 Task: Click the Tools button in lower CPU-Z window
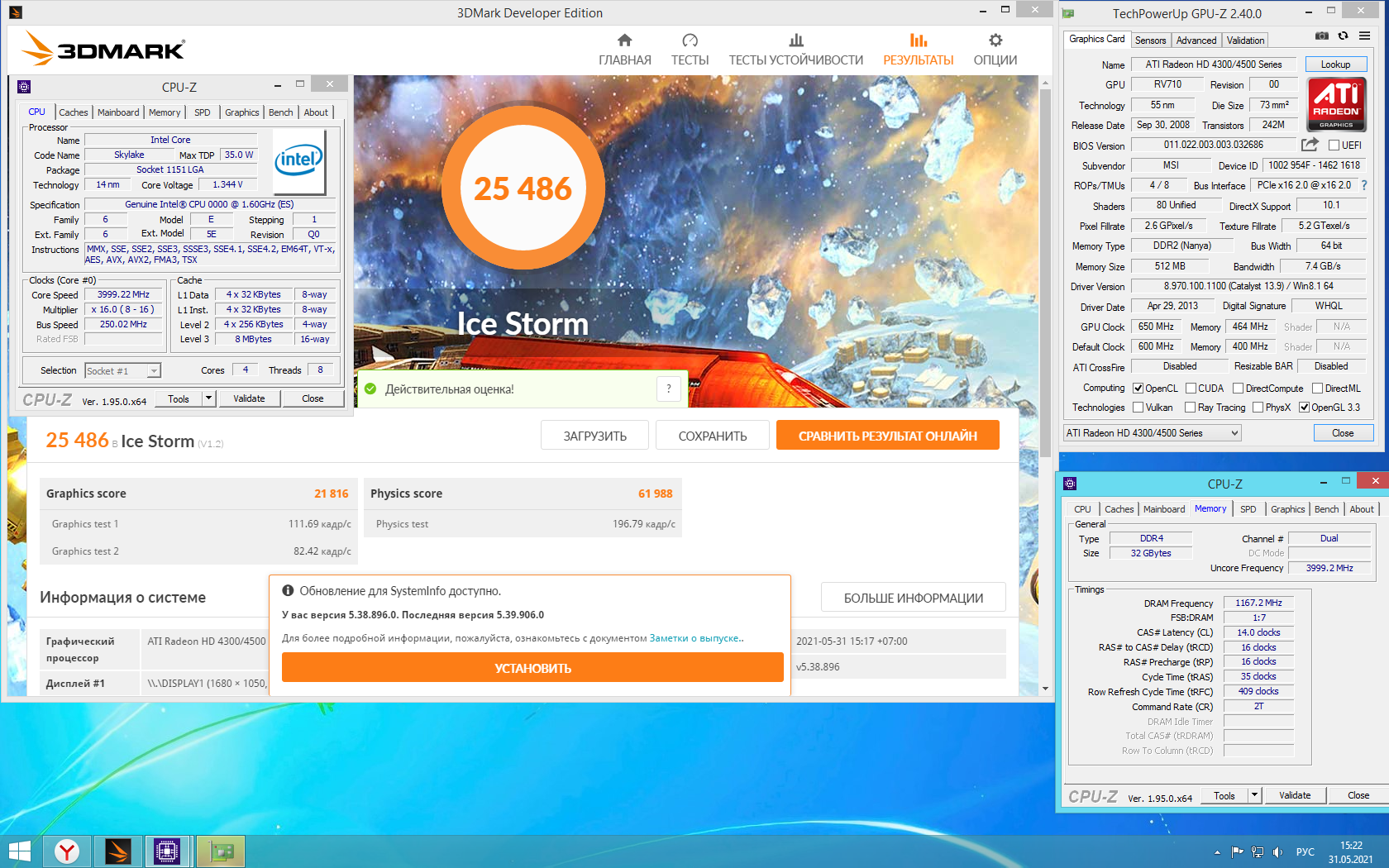pos(1224,795)
